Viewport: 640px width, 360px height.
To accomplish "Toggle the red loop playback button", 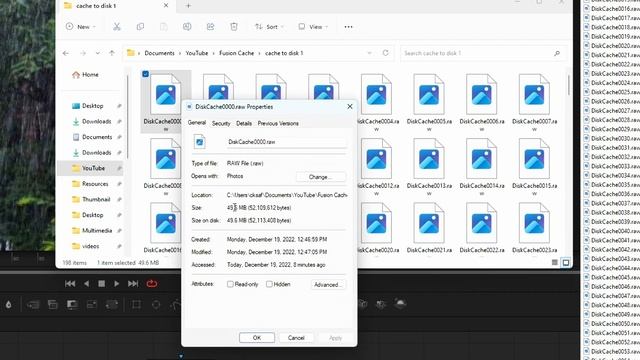I will coord(151,284).
